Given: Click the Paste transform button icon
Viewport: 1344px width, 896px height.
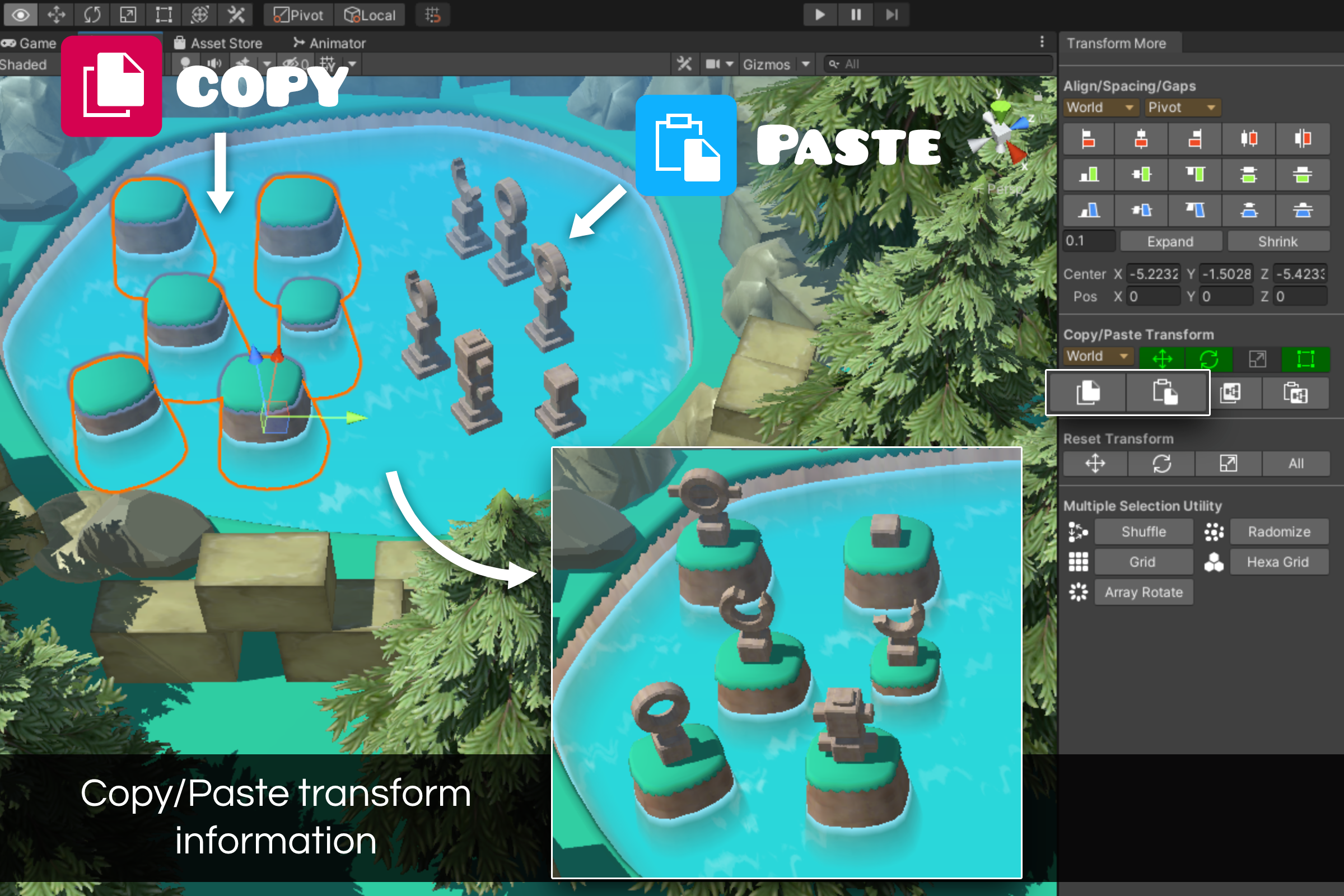Looking at the screenshot, I should [x=1165, y=393].
